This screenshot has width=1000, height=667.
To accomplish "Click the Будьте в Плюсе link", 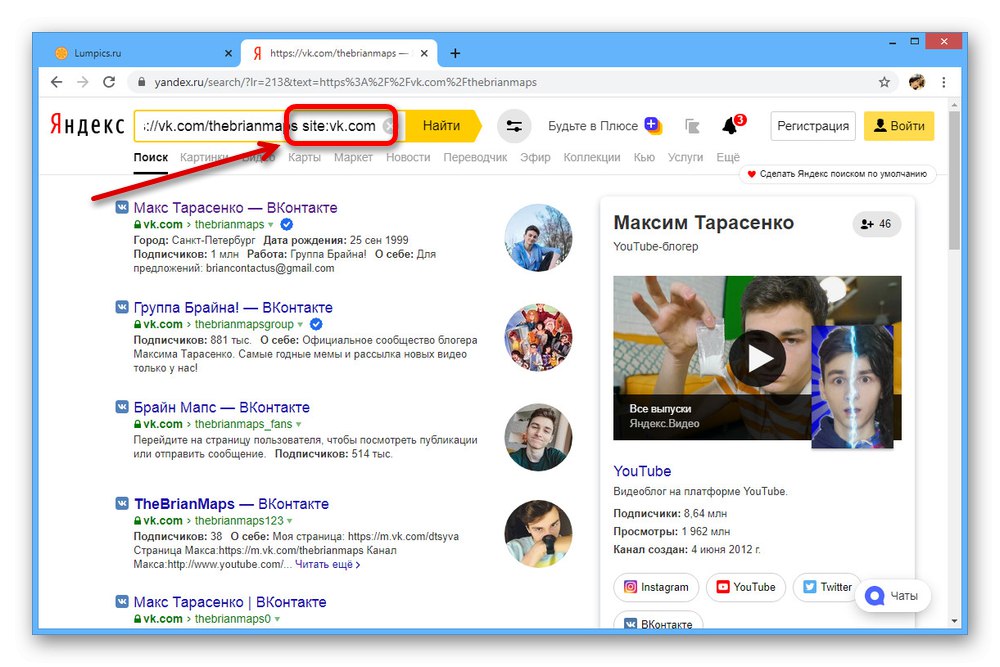I will [x=592, y=126].
